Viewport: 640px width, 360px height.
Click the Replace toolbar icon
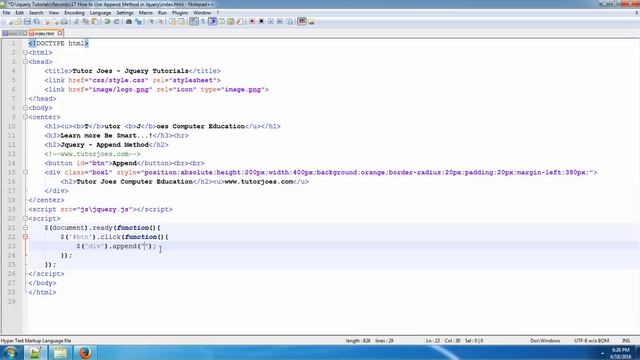click(x=138, y=22)
